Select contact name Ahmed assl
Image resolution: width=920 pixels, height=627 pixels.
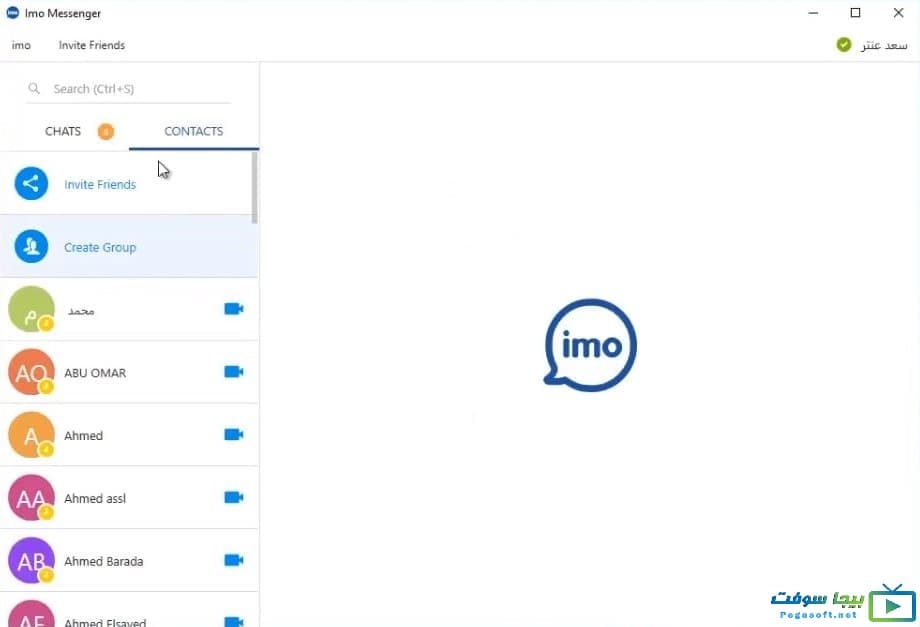pos(95,499)
